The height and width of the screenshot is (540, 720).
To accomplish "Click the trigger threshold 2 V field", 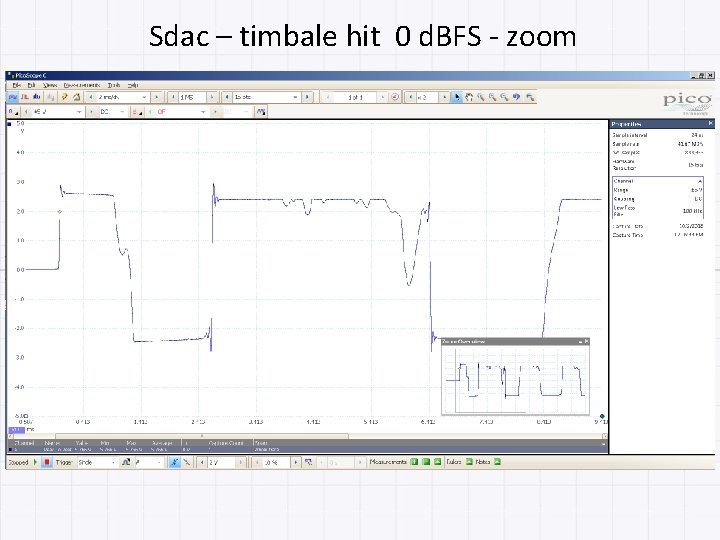I will pyautogui.click(x=221, y=462).
